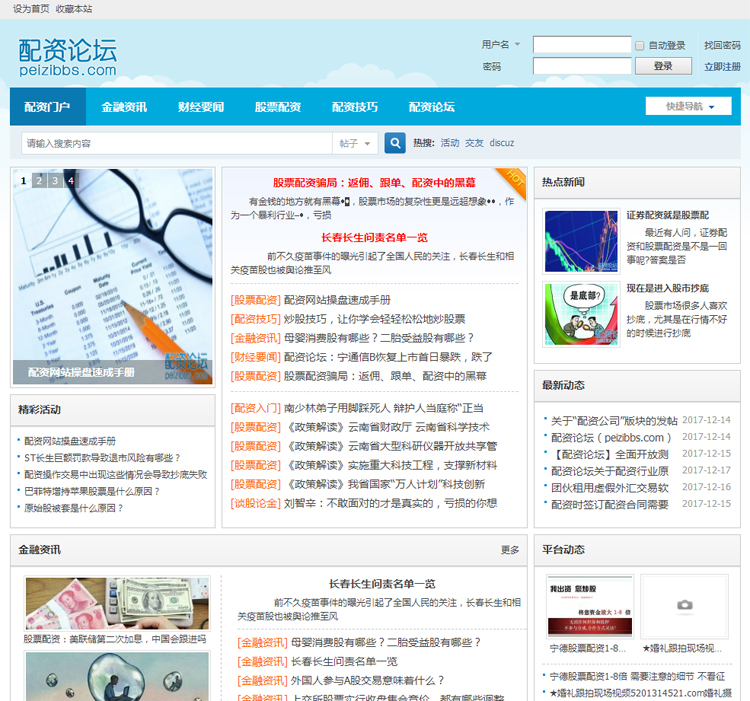
Task: Open ST长生巨额罚款导致退市风险有哪些？
Action: [102, 458]
